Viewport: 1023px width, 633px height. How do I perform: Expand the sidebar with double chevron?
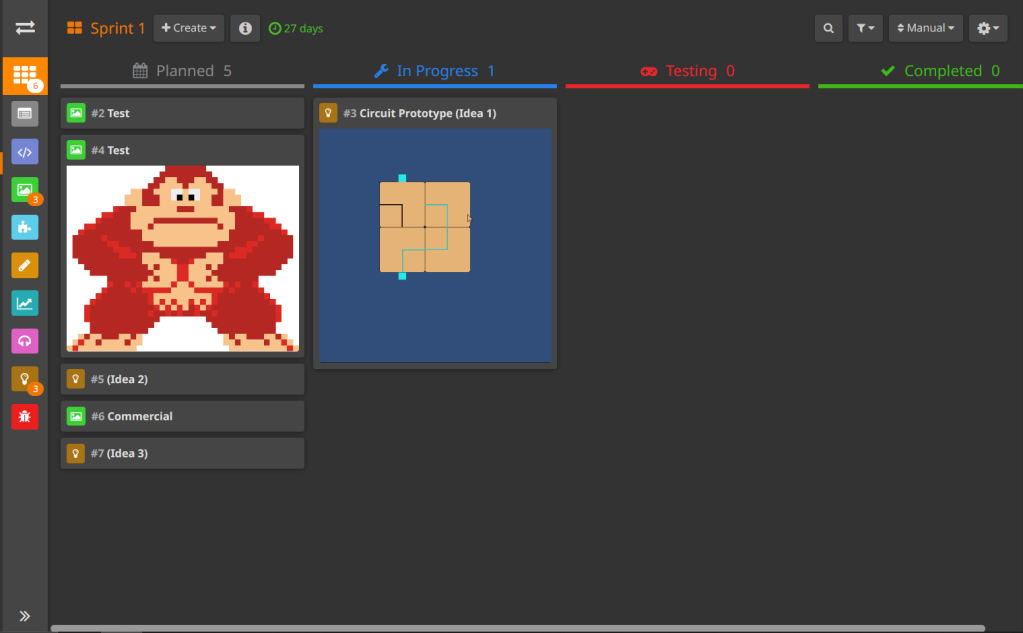pos(25,616)
